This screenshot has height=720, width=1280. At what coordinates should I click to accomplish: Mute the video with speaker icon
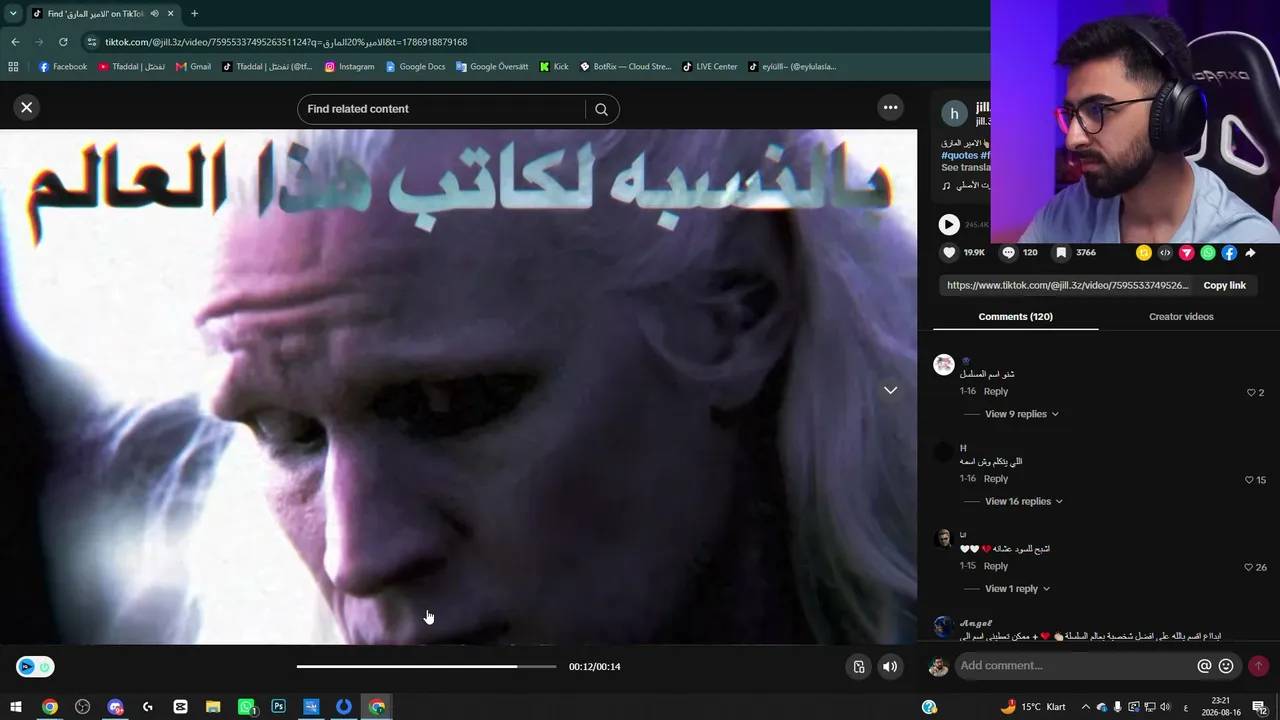[x=890, y=667]
